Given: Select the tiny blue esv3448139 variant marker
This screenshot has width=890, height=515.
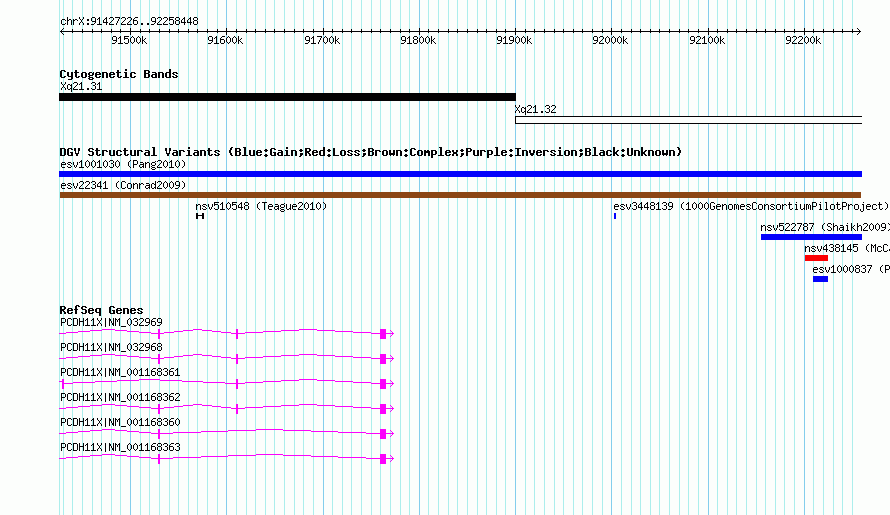Looking at the screenshot, I should (615, 216).
